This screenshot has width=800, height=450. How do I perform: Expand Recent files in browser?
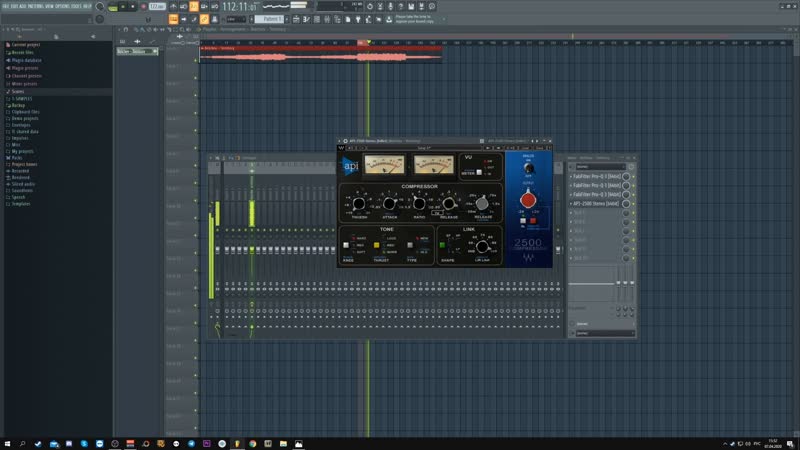coord(20,53)
